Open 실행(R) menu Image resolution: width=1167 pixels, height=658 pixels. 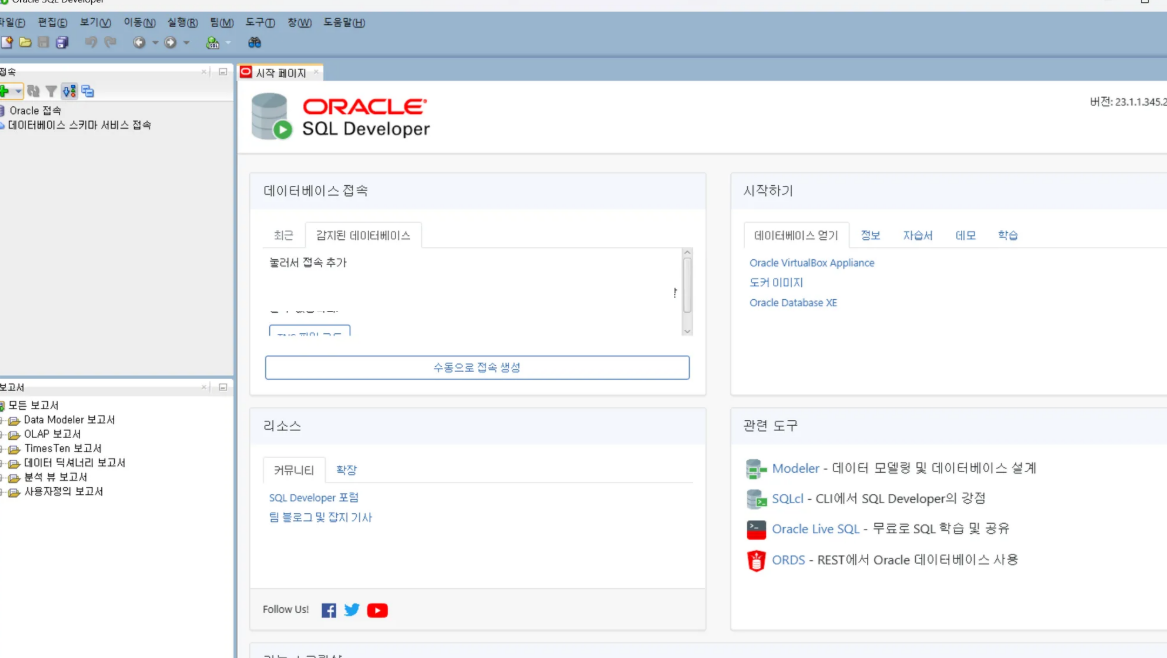(182, 22)
